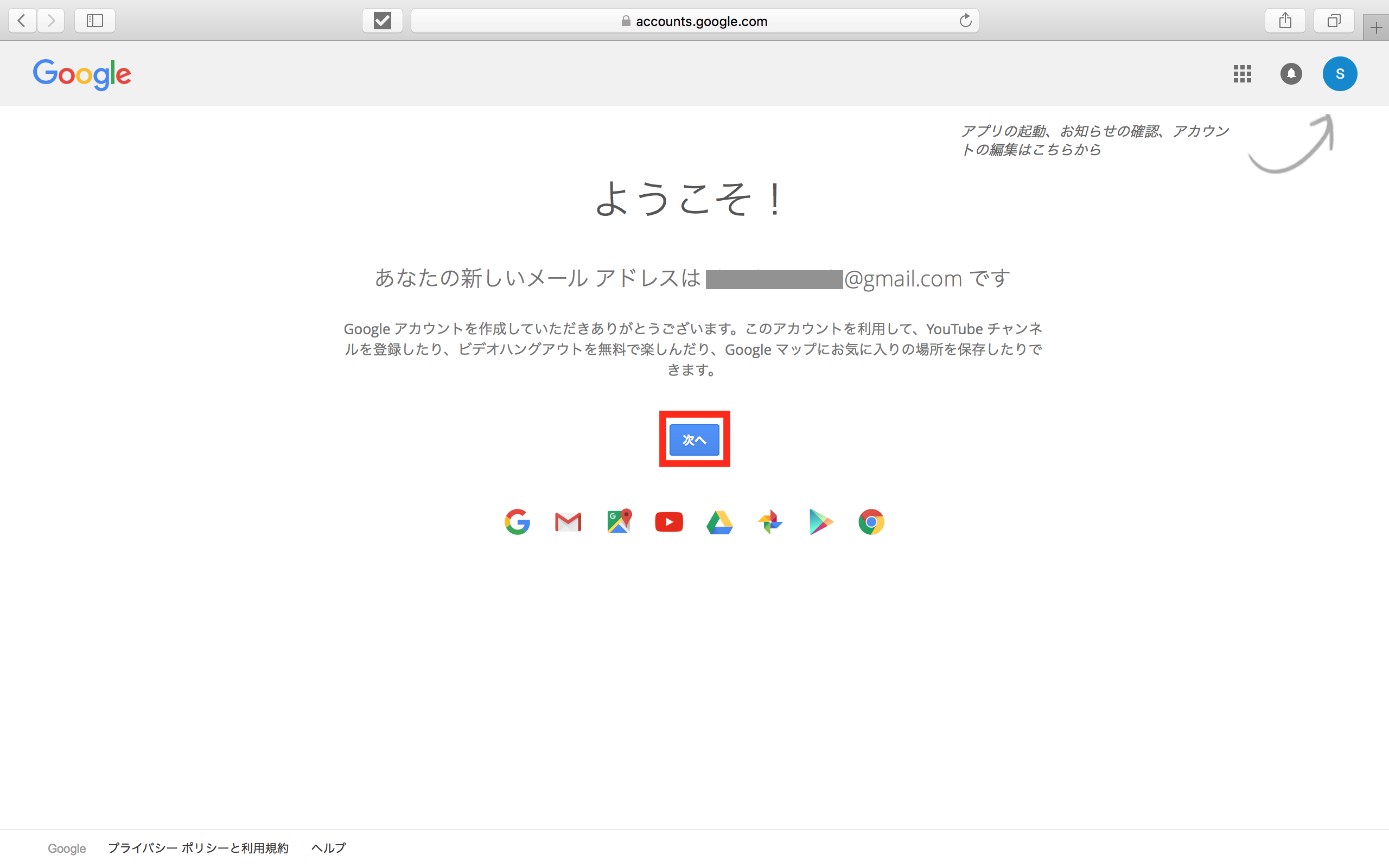The width and height of the screenshot is (1389, 868).
Task: Click the Google Maps icon
Action: point(619,522)
